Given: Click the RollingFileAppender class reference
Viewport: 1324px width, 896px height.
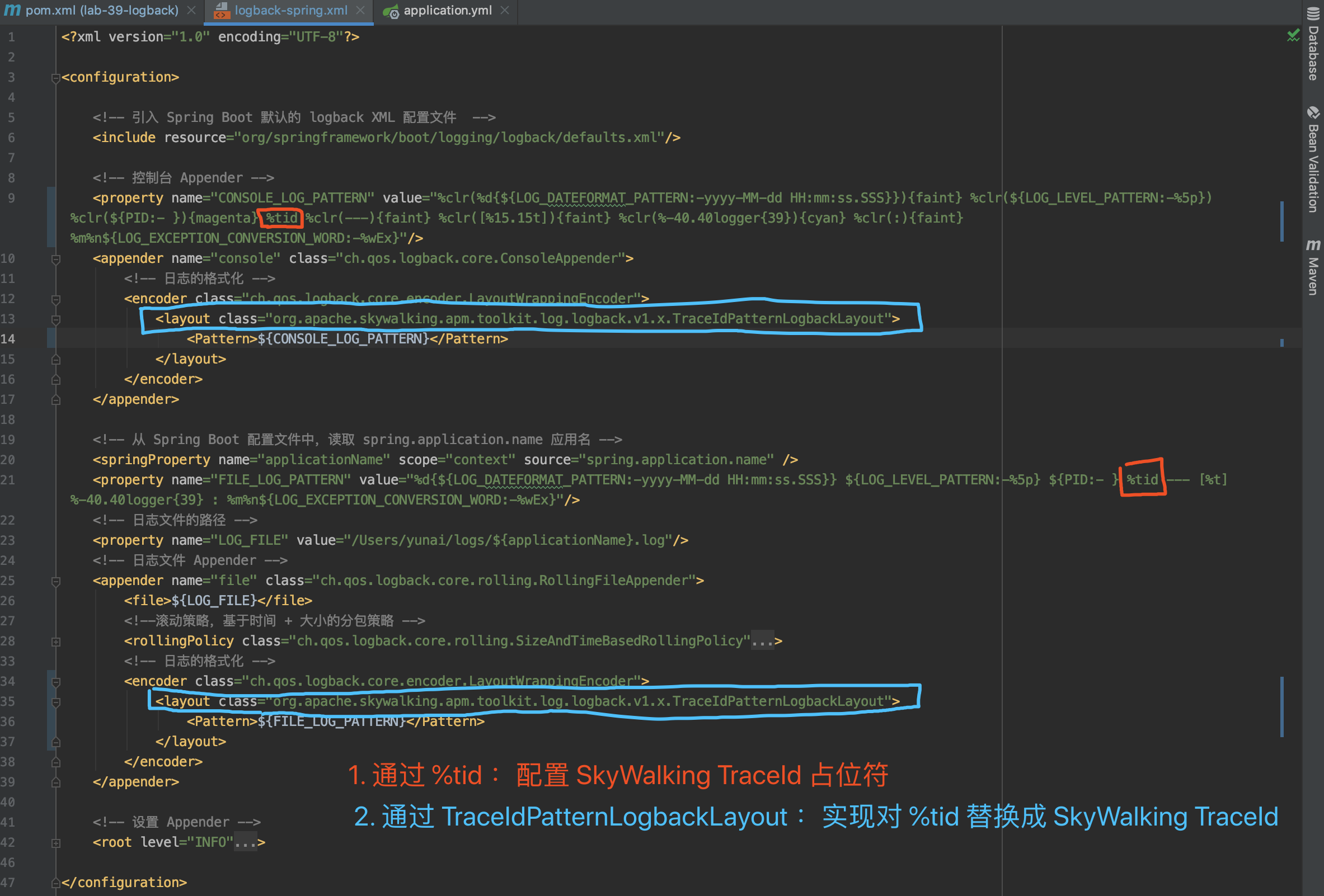Looking at the screenshot, I should coord(504,581).
